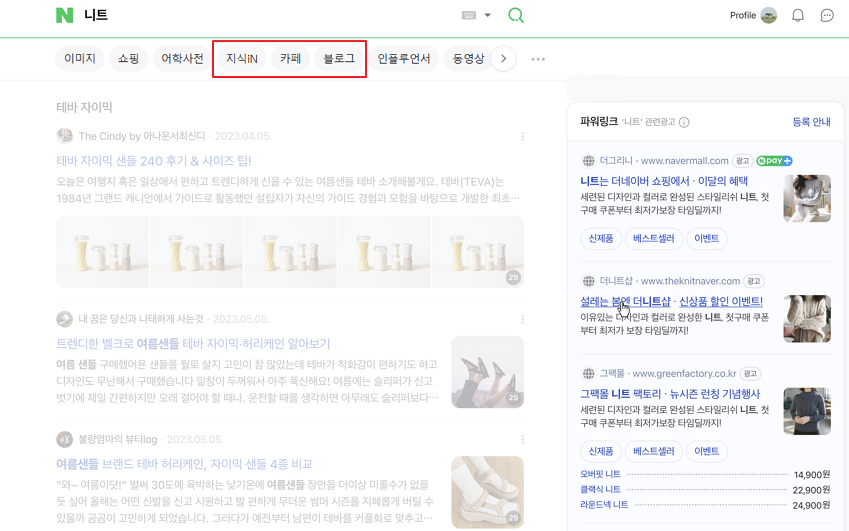The width and height of the screenshot is (849, 531).
Task: Open three-dot menu on The Cindy post
Action: pyautogui.click(x=522, y=136)
